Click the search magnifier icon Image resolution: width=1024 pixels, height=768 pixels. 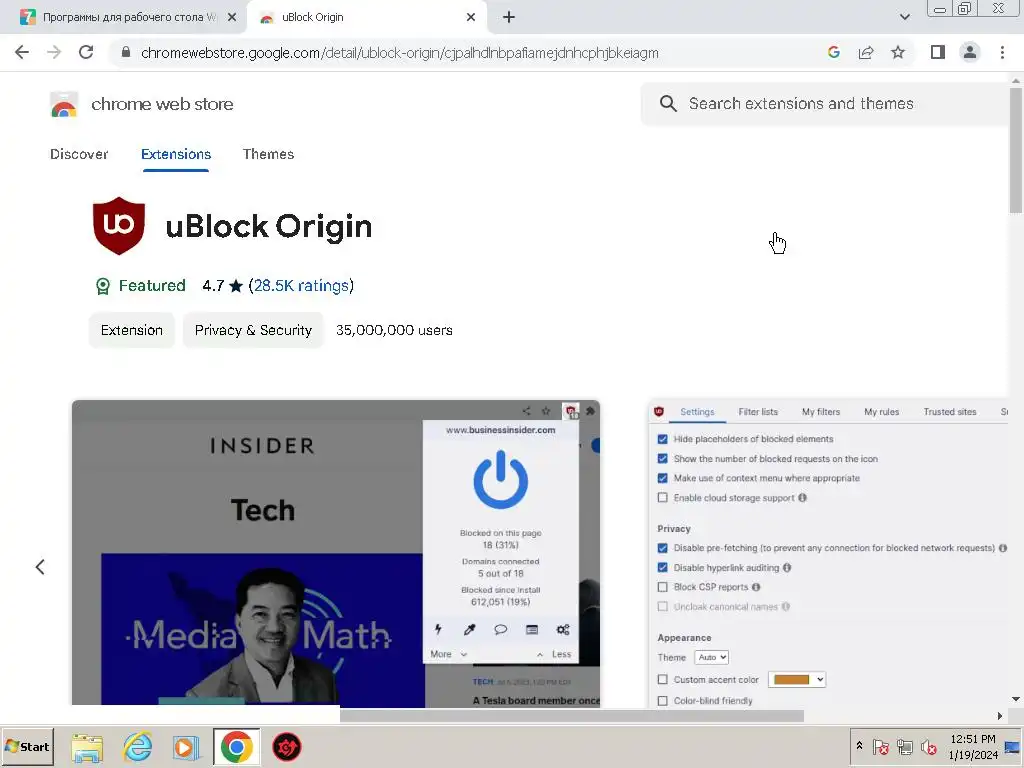667,104
